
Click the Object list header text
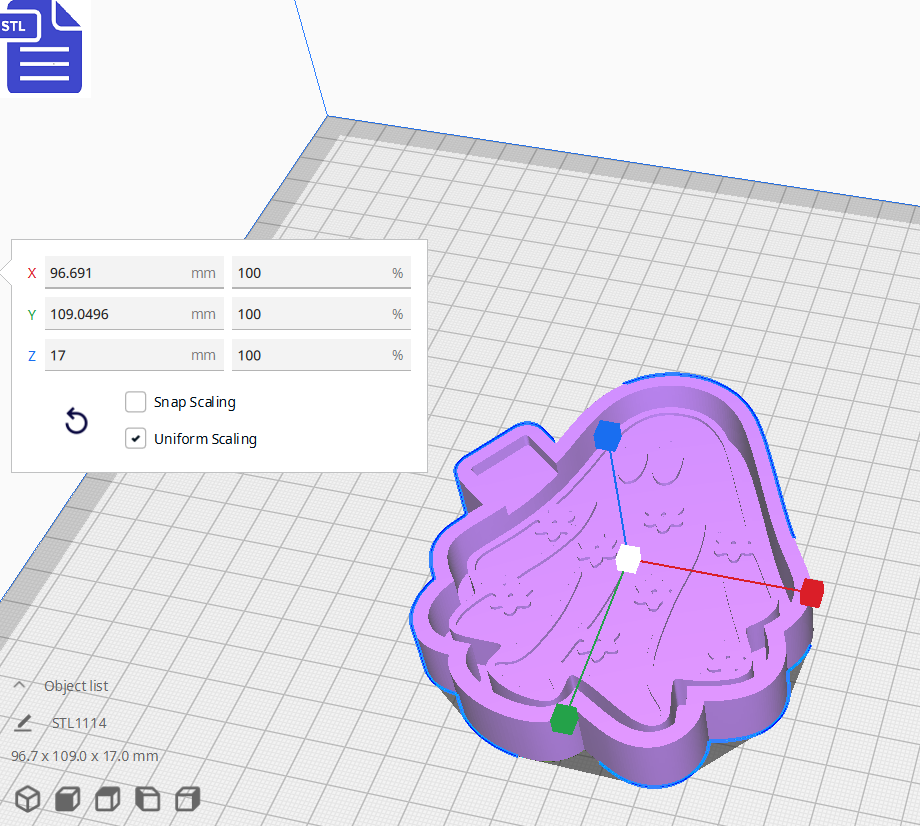tap(78, 685)
